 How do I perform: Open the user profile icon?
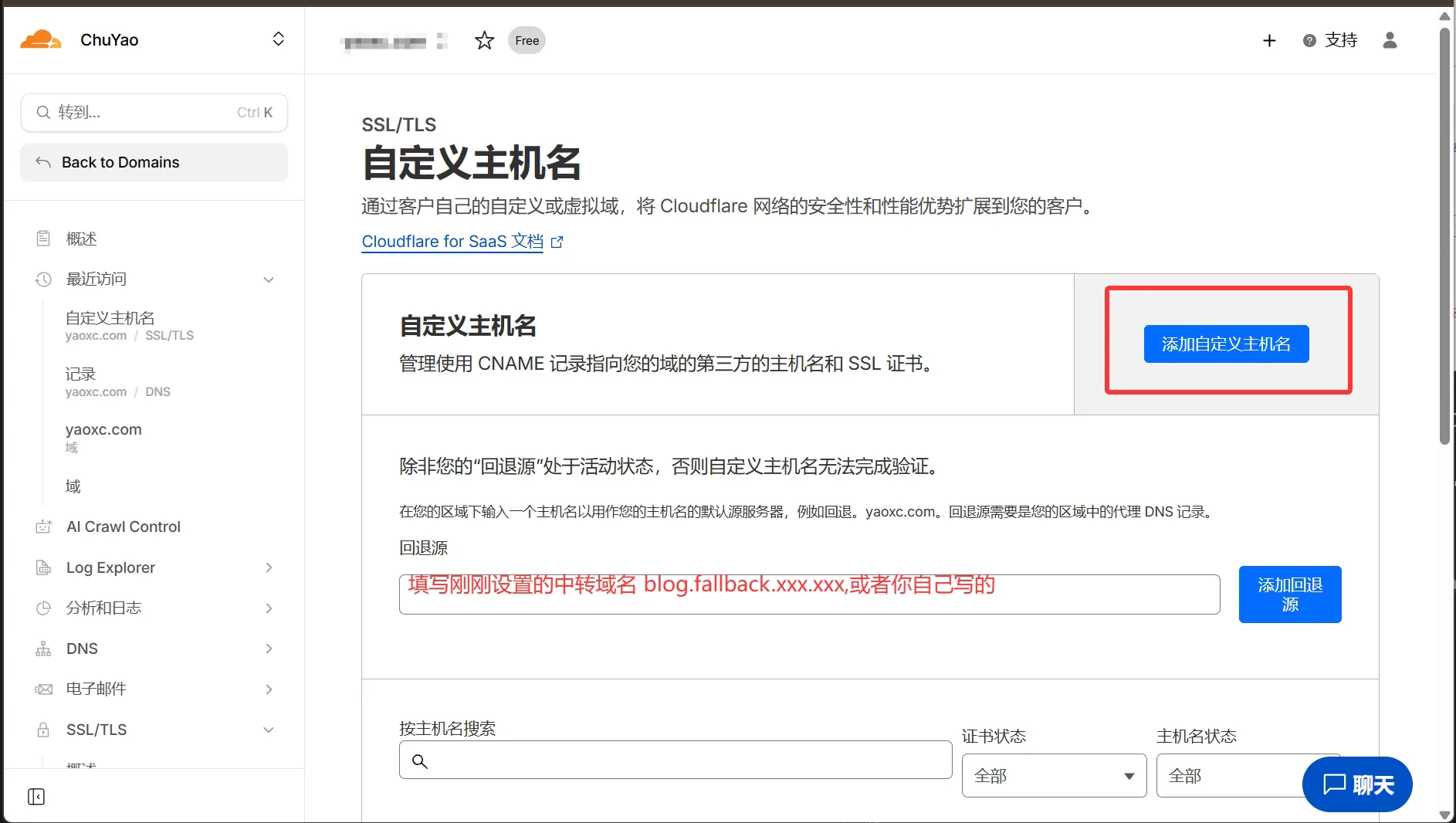1390,40
